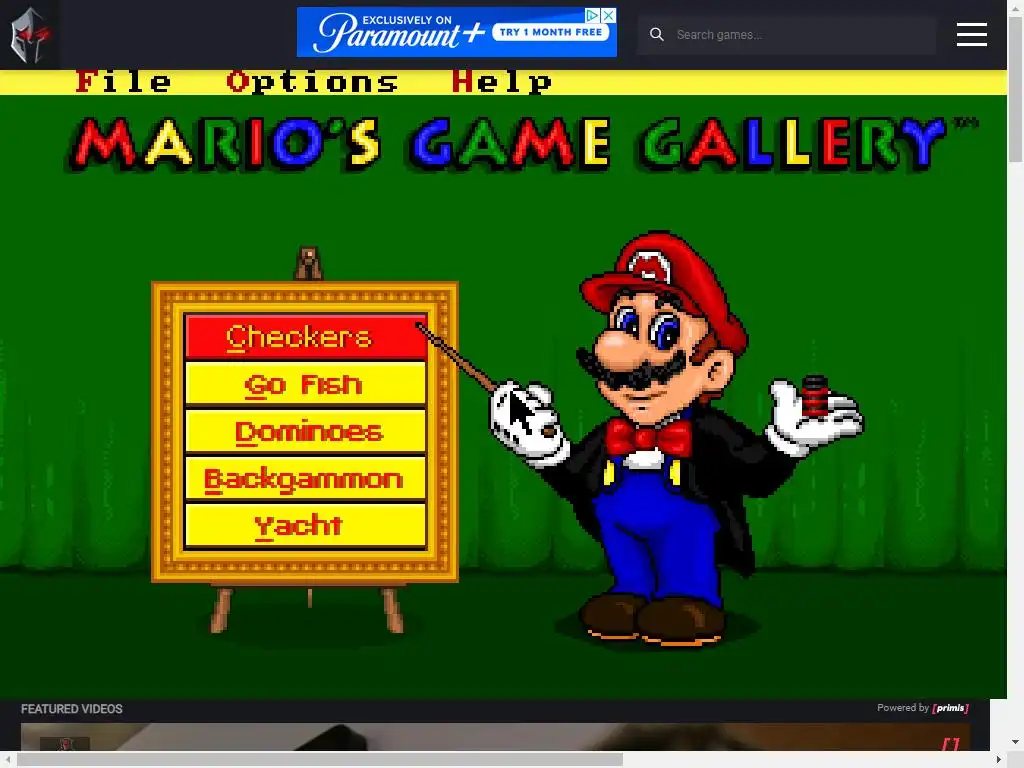
Task: Open the hamburger menu icon
Action: tap(971, 35)
